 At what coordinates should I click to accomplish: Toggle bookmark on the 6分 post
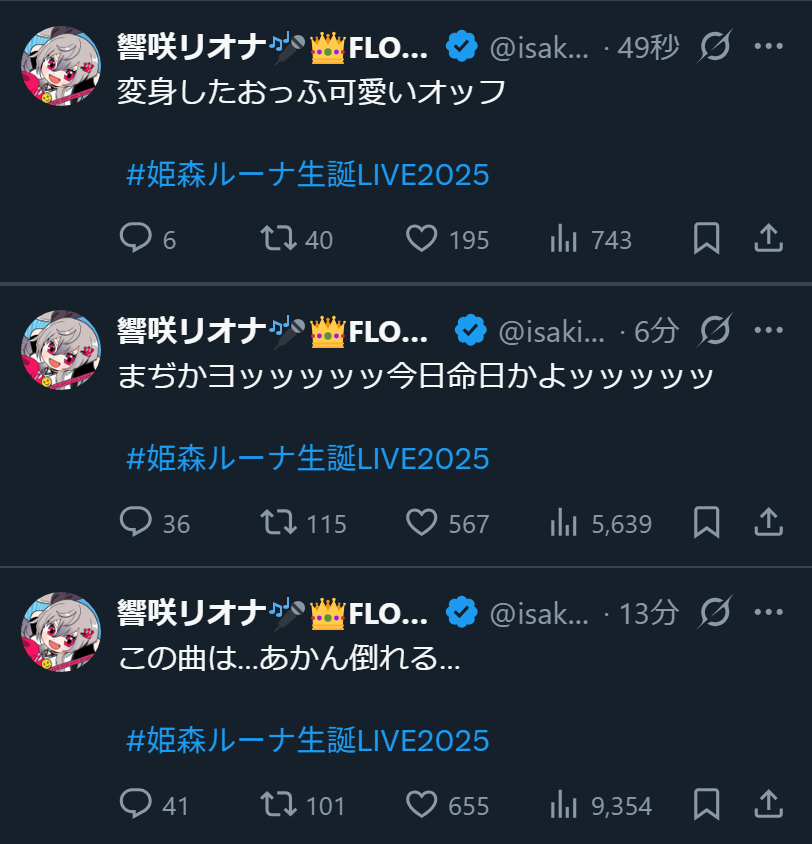(x=706, y=522)
